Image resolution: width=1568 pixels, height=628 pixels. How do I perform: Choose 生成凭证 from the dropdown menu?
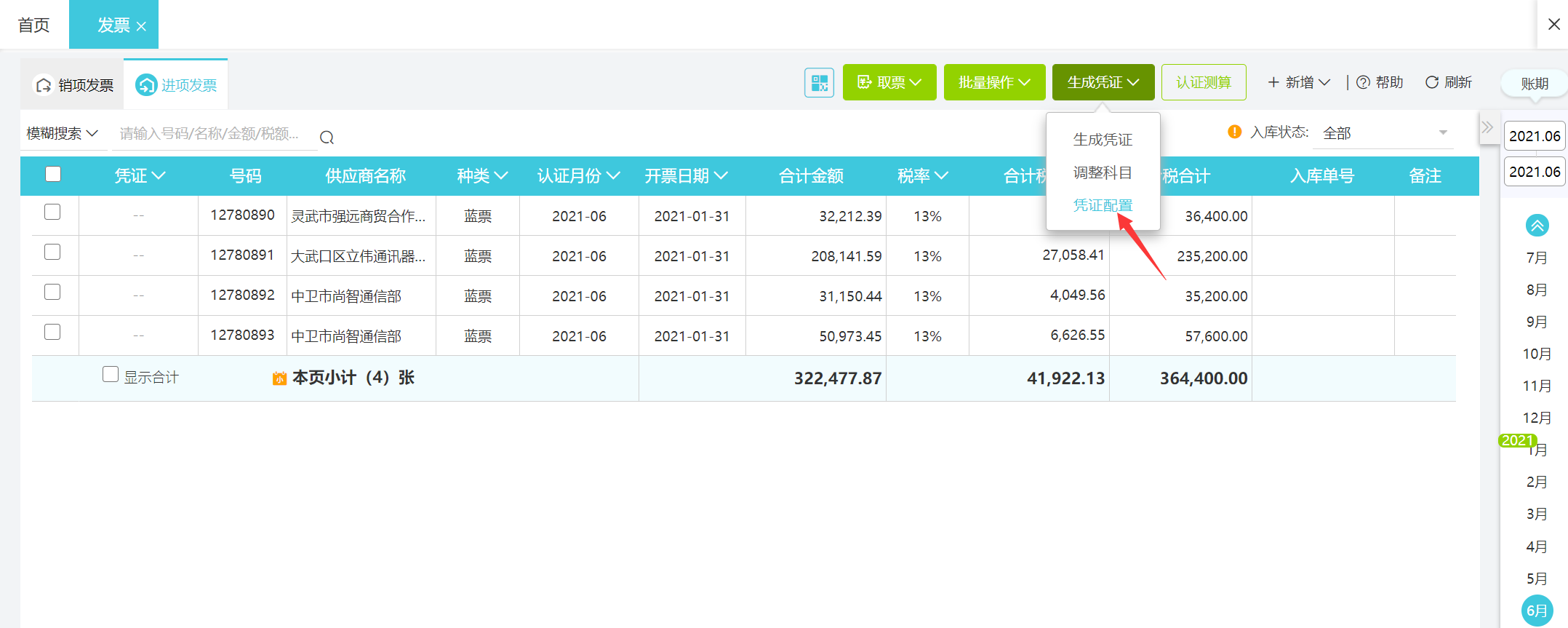pos(1103,139)
